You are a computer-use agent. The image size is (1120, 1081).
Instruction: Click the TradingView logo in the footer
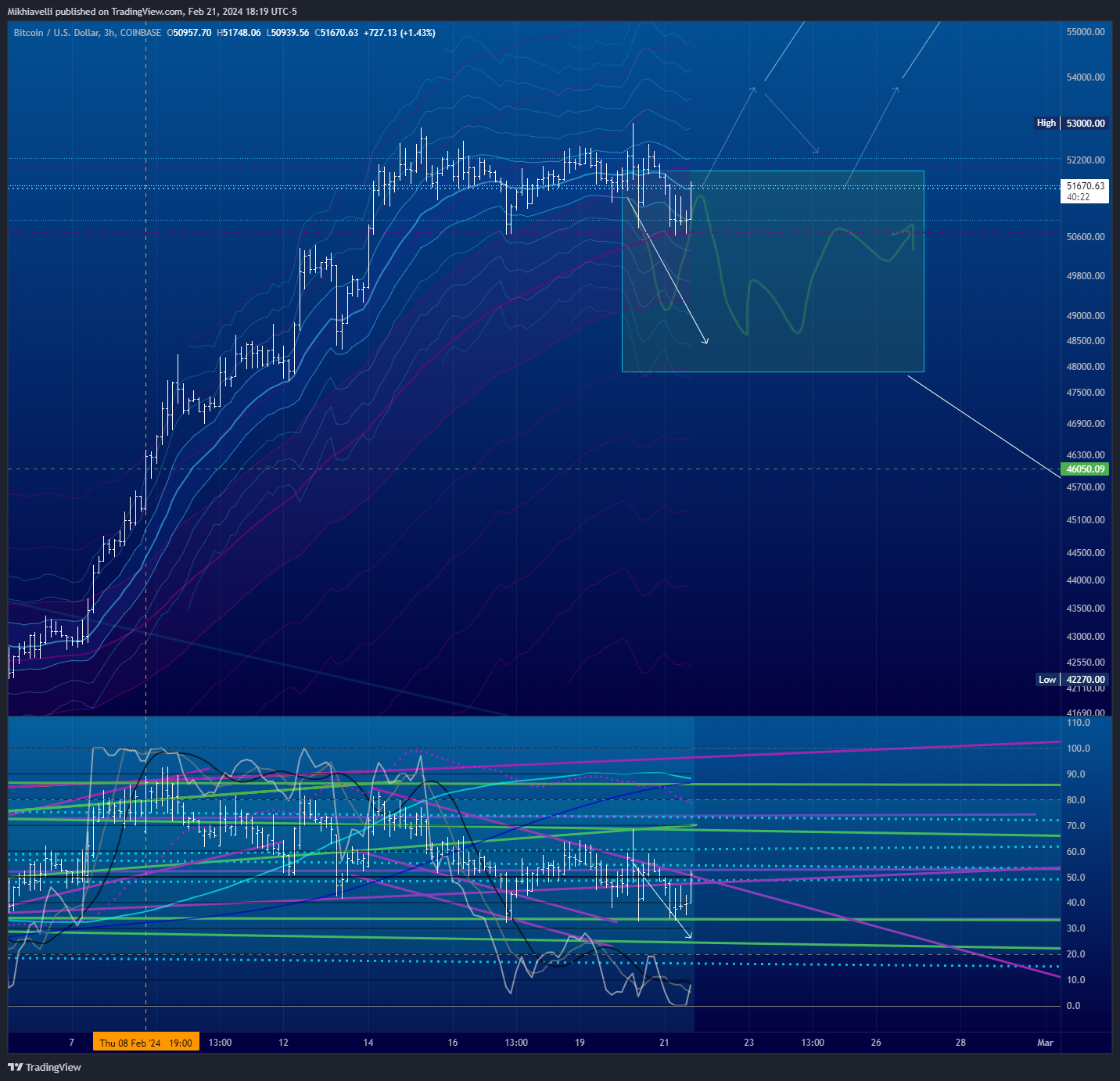click(x=45, y=1067)
